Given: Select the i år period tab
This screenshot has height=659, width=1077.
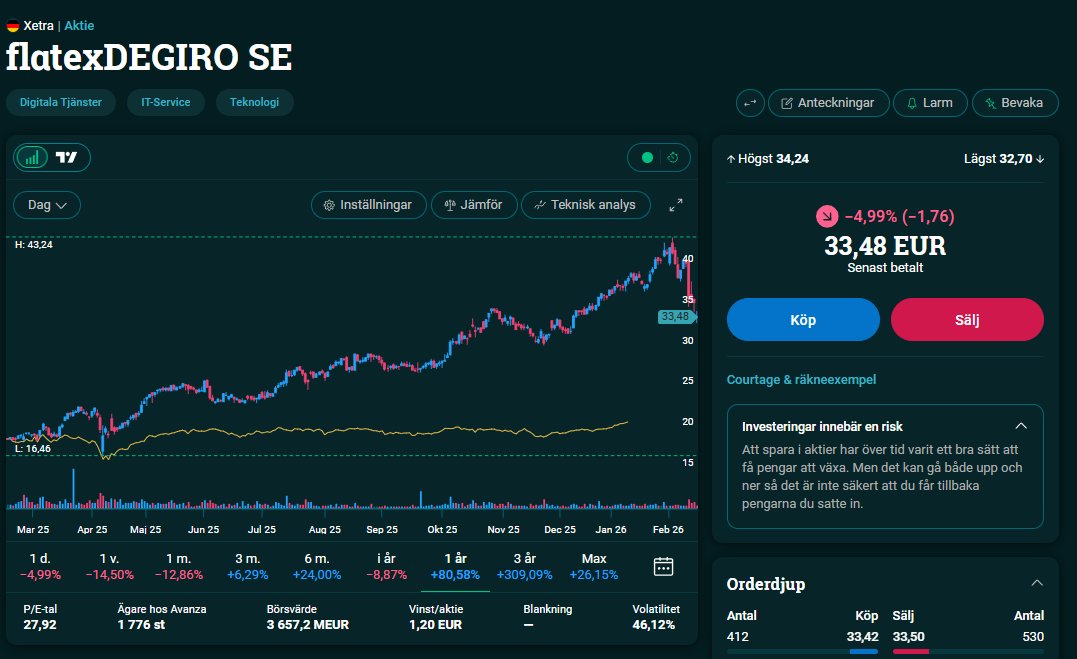Looking at the screenshot, I should pyautogui.click(x=386, y=566).
